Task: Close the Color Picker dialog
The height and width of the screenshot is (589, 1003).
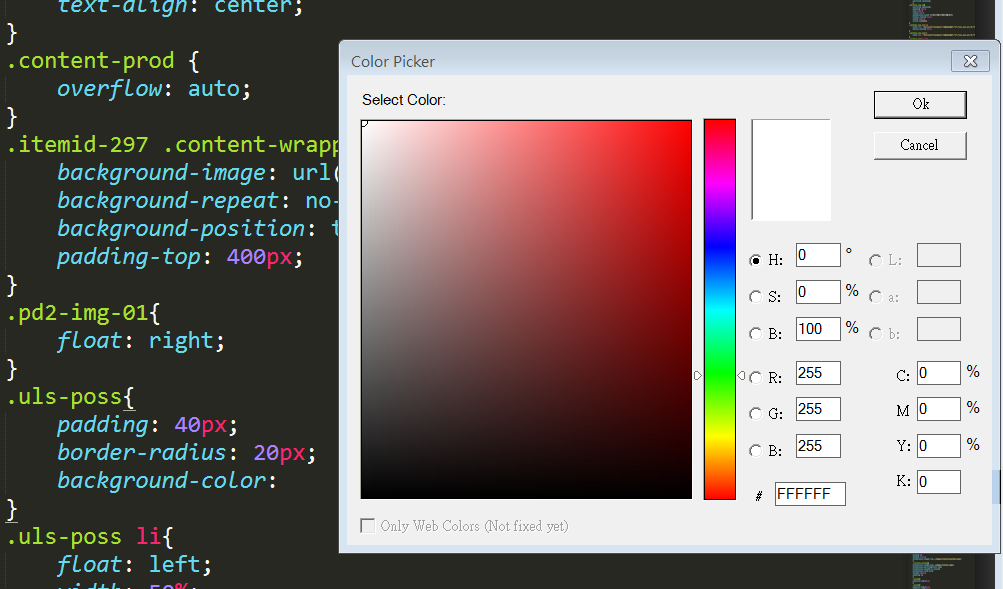Action: (x=969, y=61)
